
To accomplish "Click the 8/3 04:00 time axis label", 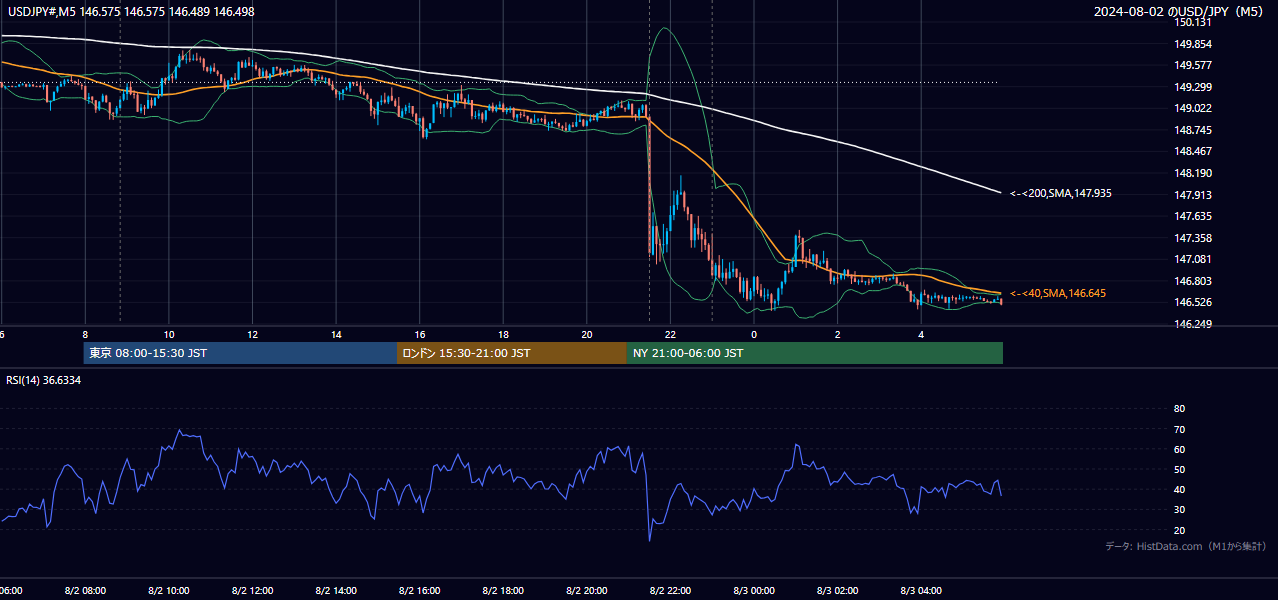I will pyautogui.click(x=922, y=591).
